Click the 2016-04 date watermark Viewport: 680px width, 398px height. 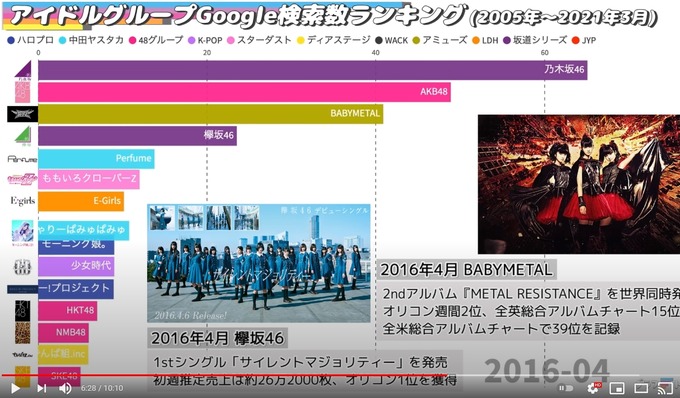pyautogui.click(x=547, y=372)
